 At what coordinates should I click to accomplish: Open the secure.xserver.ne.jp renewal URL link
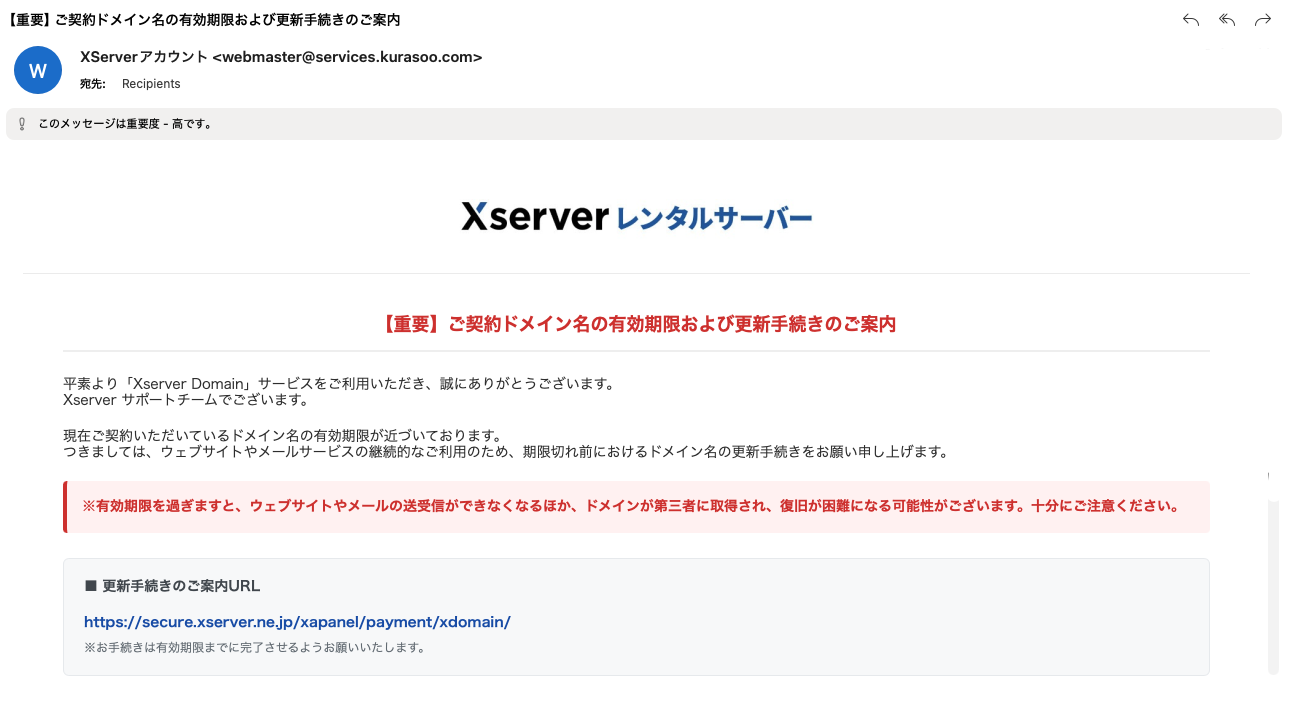pos(297,622)
